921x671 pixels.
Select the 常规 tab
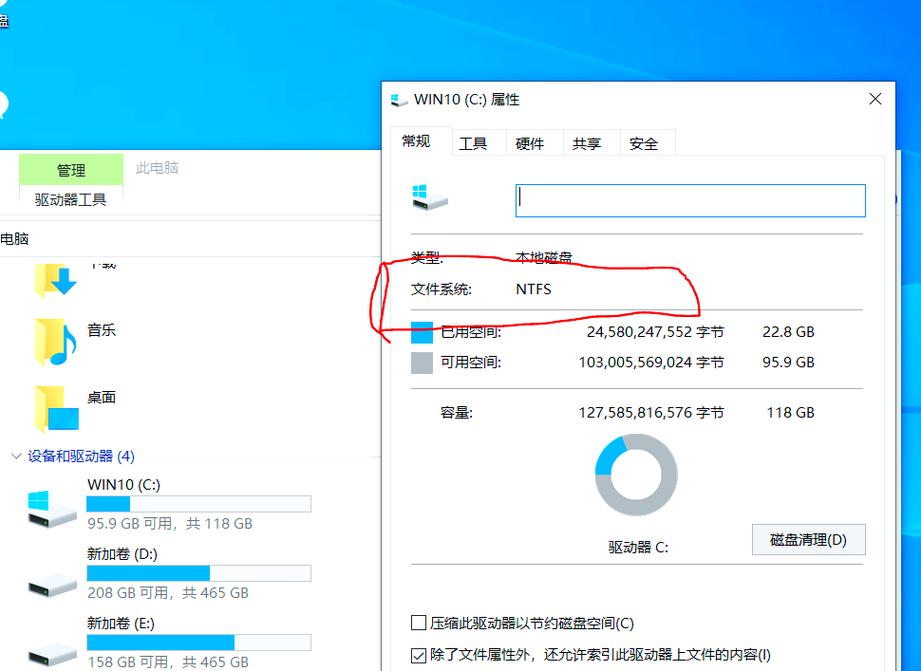click(416, 141)
